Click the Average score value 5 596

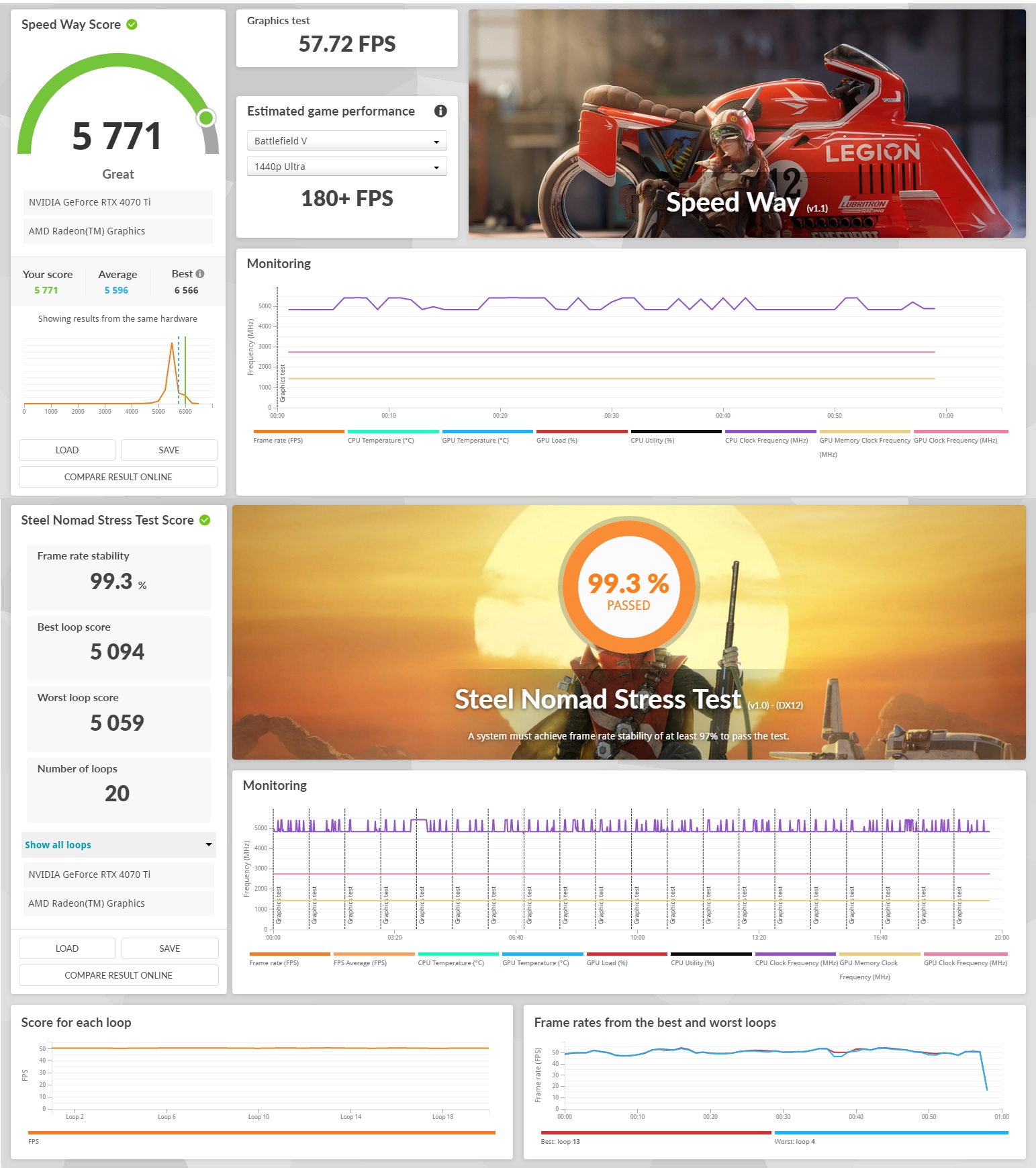pos(116,290)
